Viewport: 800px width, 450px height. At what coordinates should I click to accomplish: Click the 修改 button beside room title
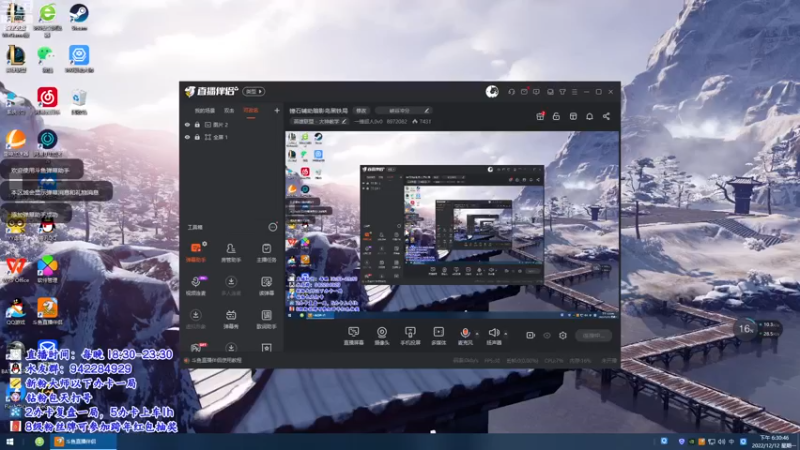pyautogui.click(x=361, y=111)
